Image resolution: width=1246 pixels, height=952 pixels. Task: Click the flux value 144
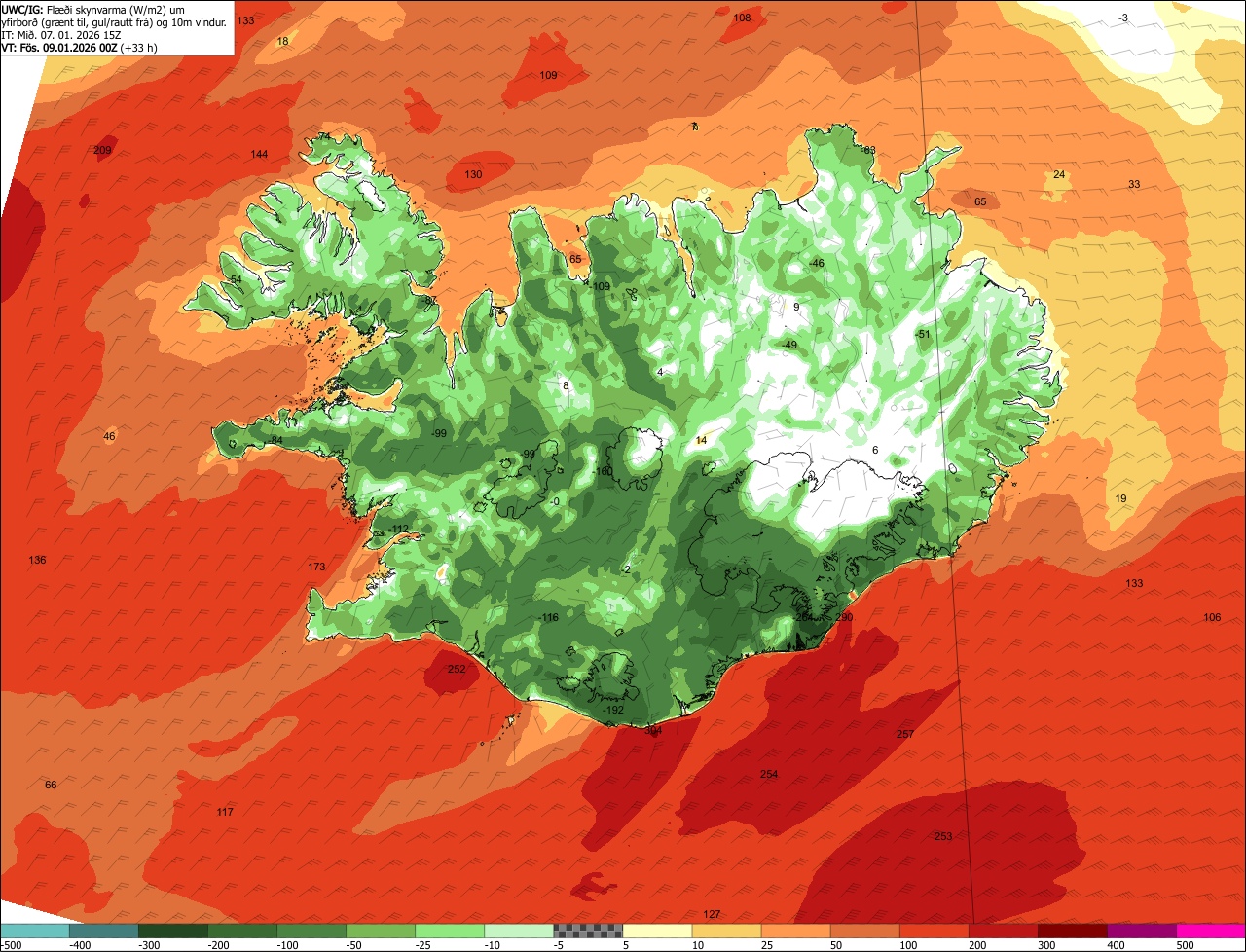coord(259,154)
